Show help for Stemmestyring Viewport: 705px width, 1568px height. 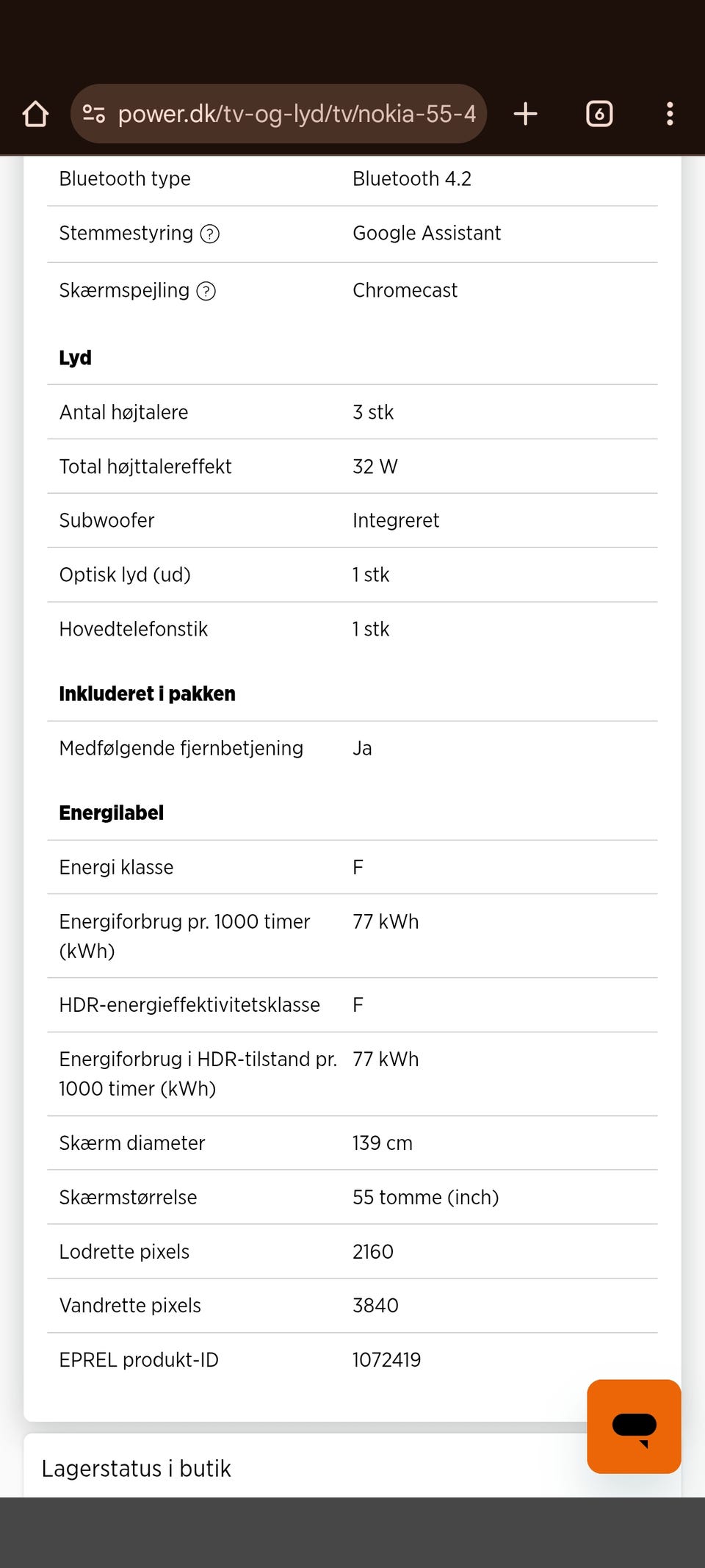pyautogui.click(x=210, y=234)
